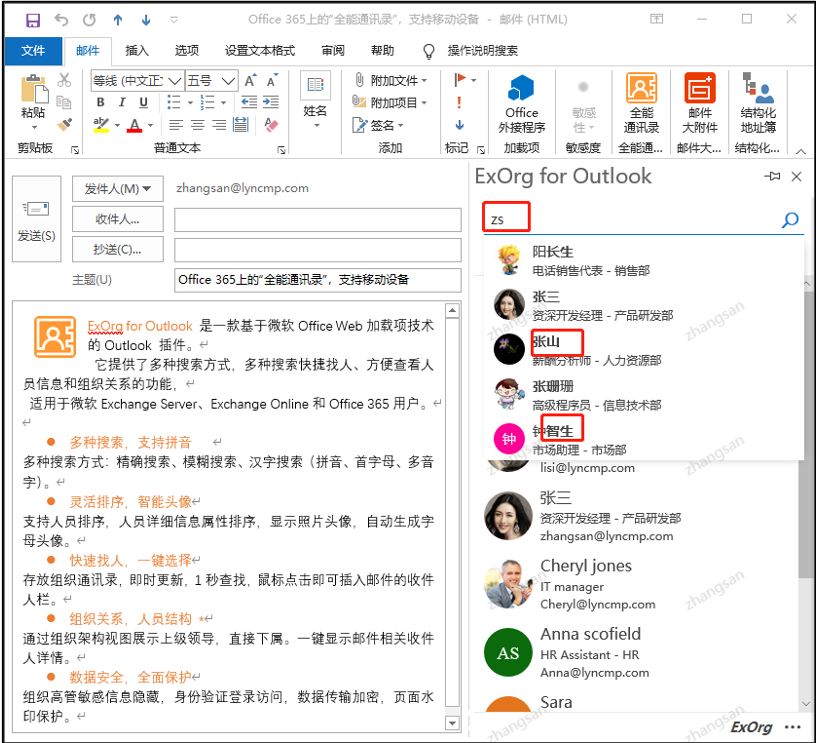
Task: Clear all formatting with eraser icon
Action: [271, 125]
